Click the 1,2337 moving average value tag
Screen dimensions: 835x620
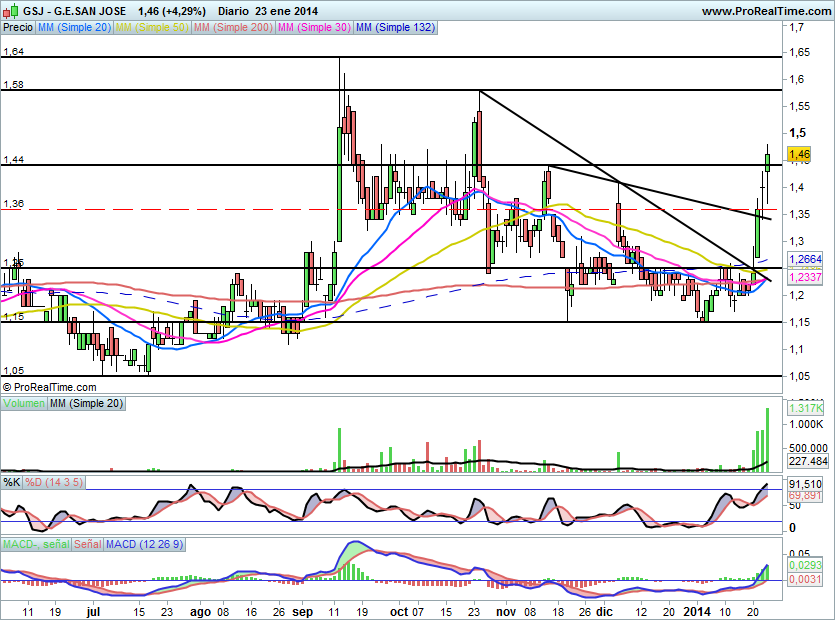(x=804, y=276)
